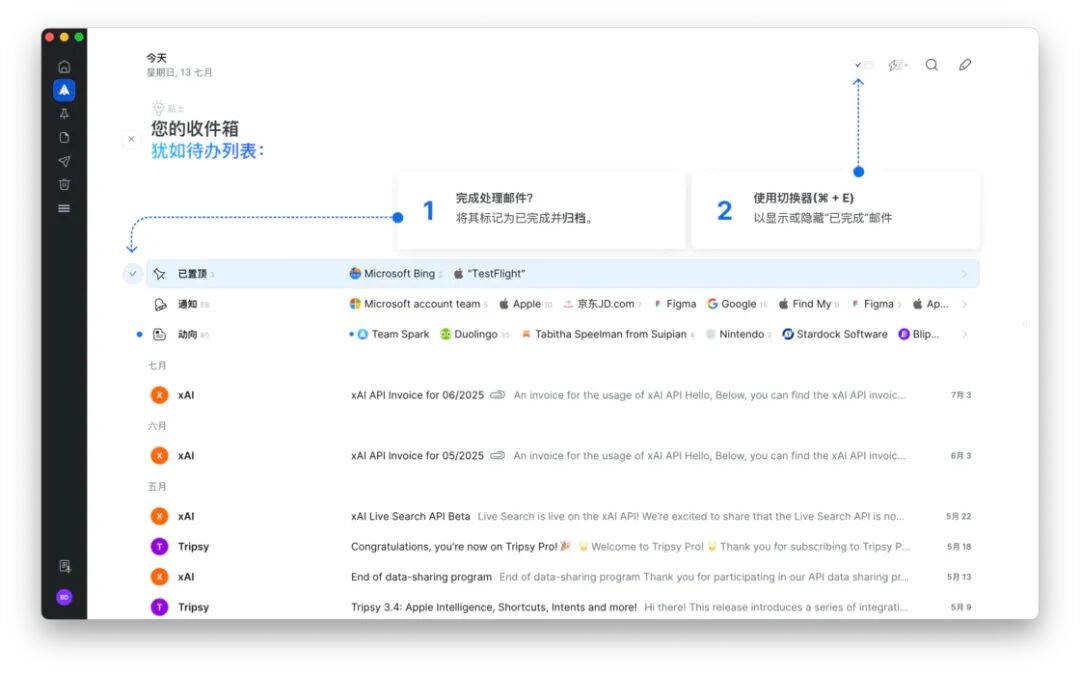1080x674 pixels.
Task: Open the xAI Live Search API Beta email
Action: point(562,516)
